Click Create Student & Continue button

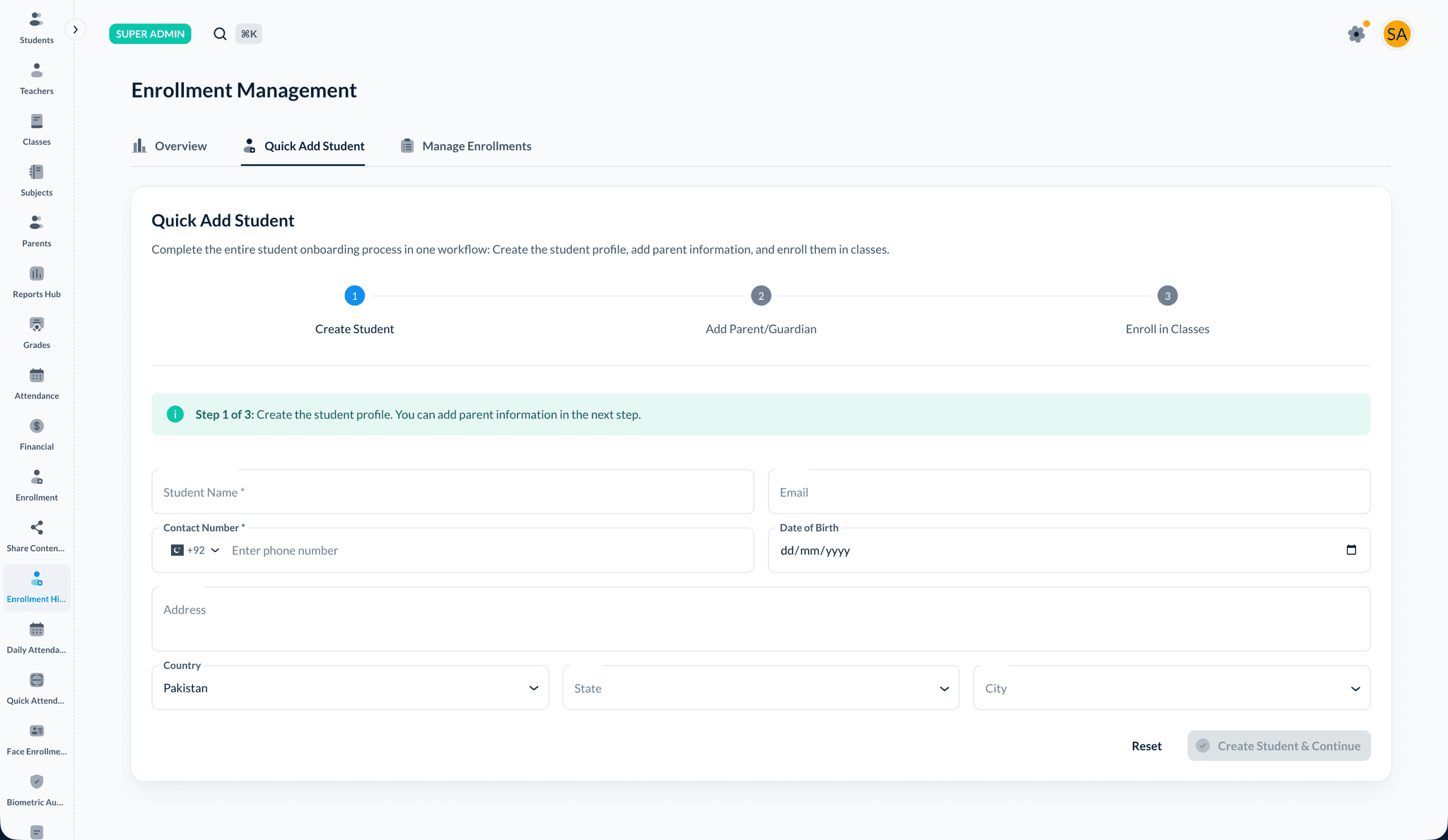click(x=1279, y=746)
